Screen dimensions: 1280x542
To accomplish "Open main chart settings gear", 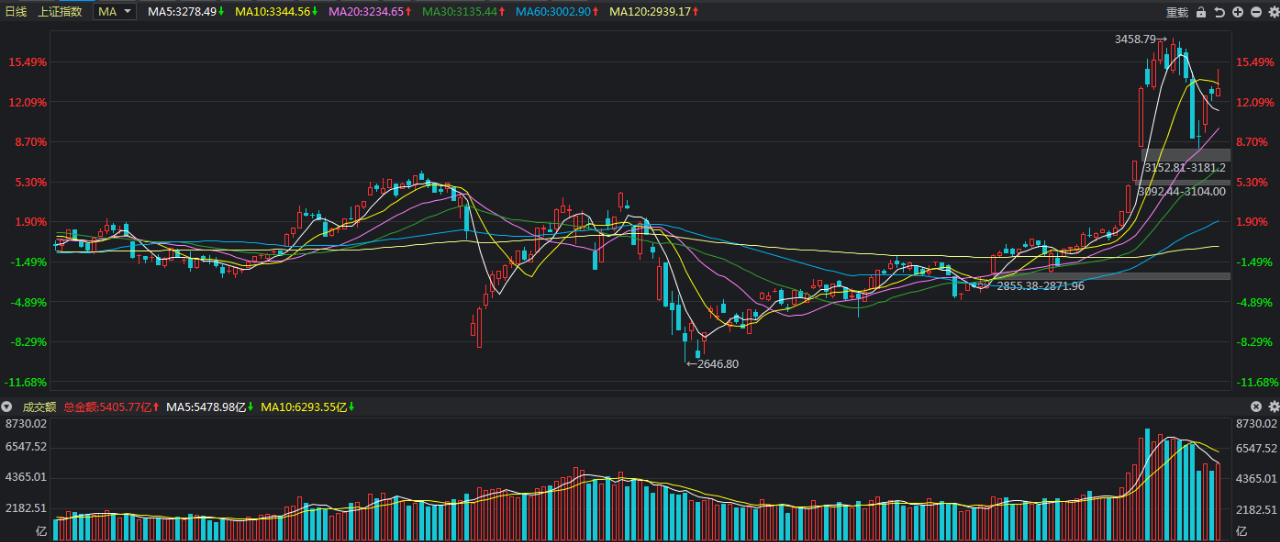I will [1273, 12].
